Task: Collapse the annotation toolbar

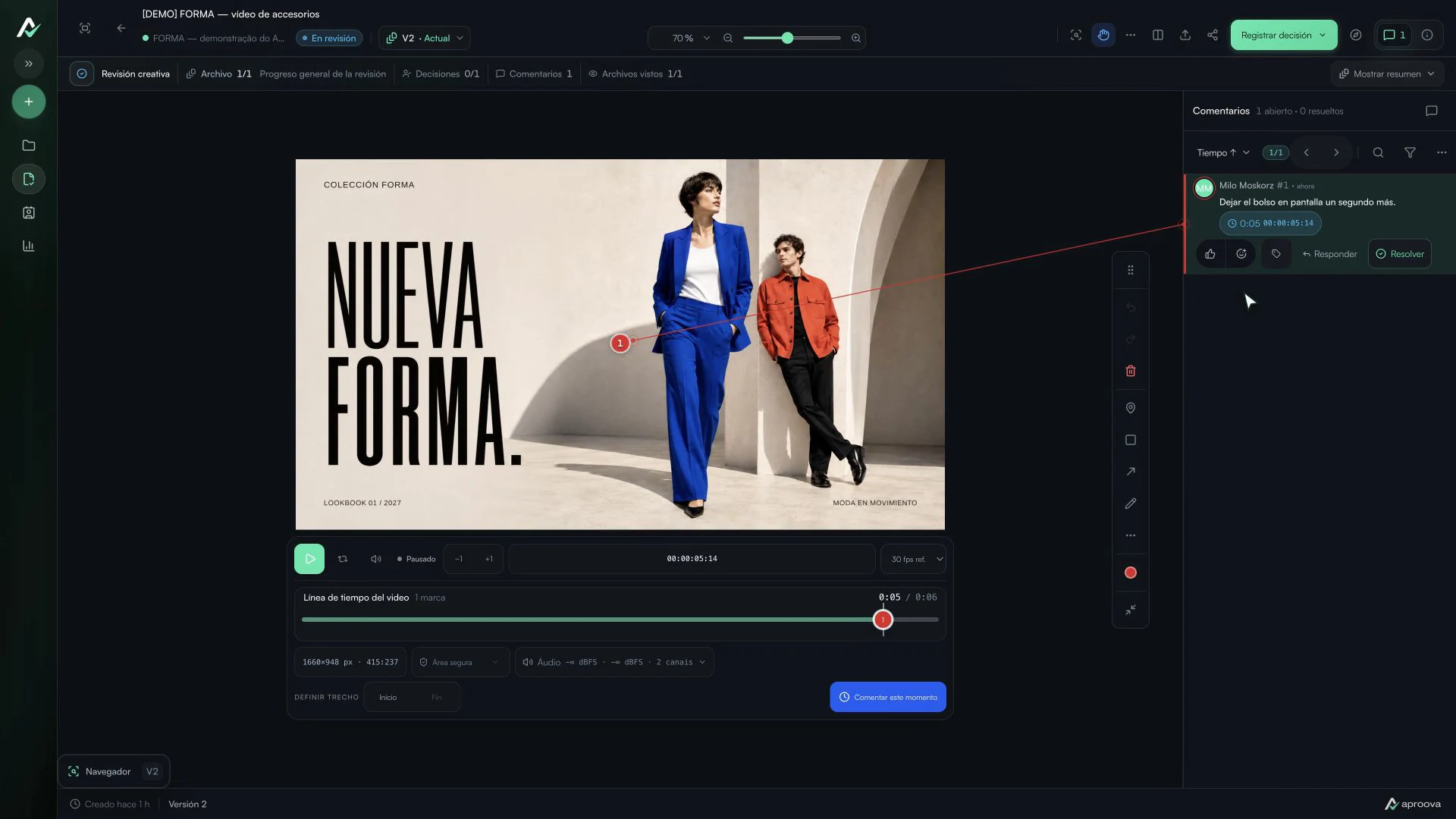Action: (1131, 610)
